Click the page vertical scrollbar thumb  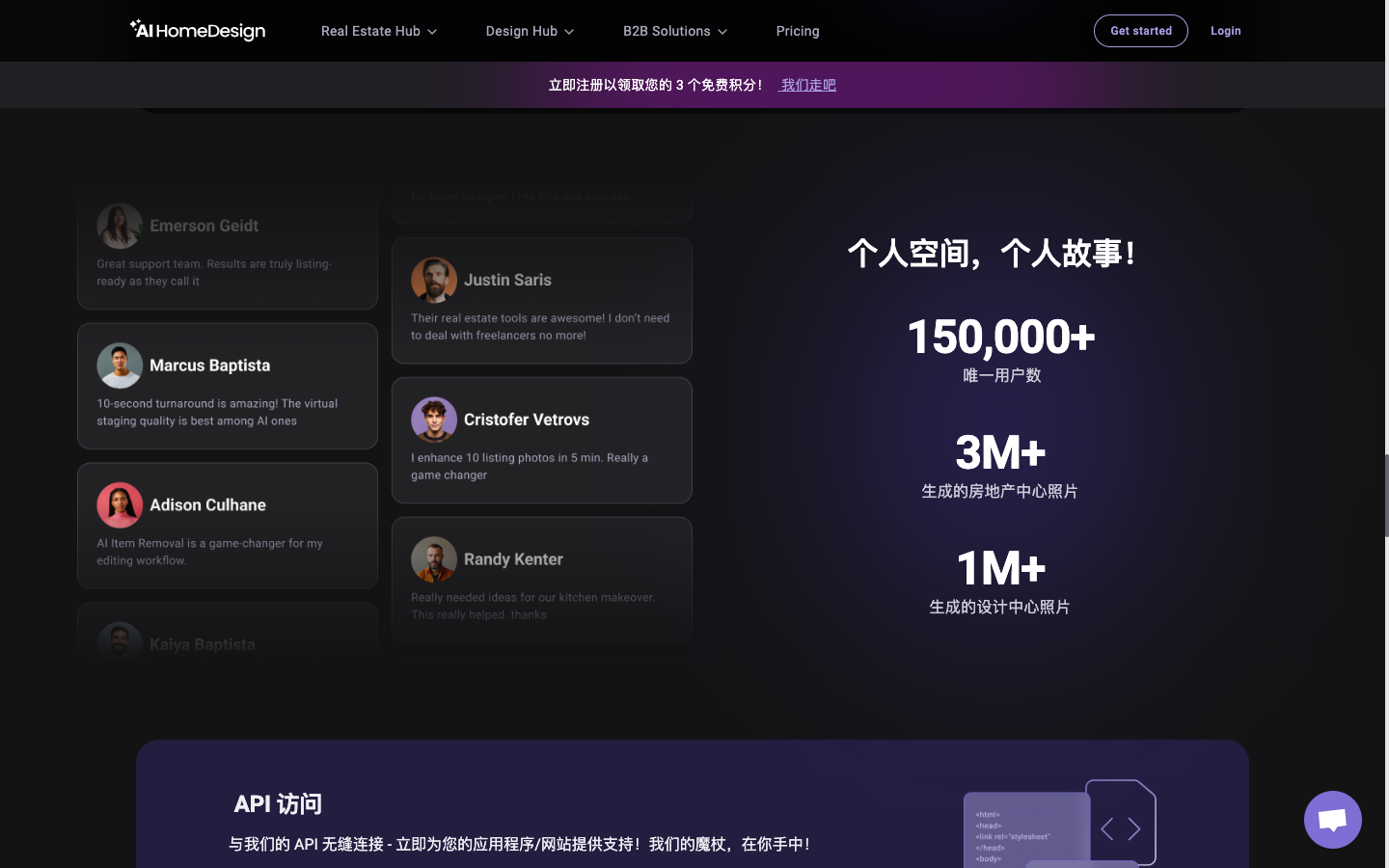1386,495
